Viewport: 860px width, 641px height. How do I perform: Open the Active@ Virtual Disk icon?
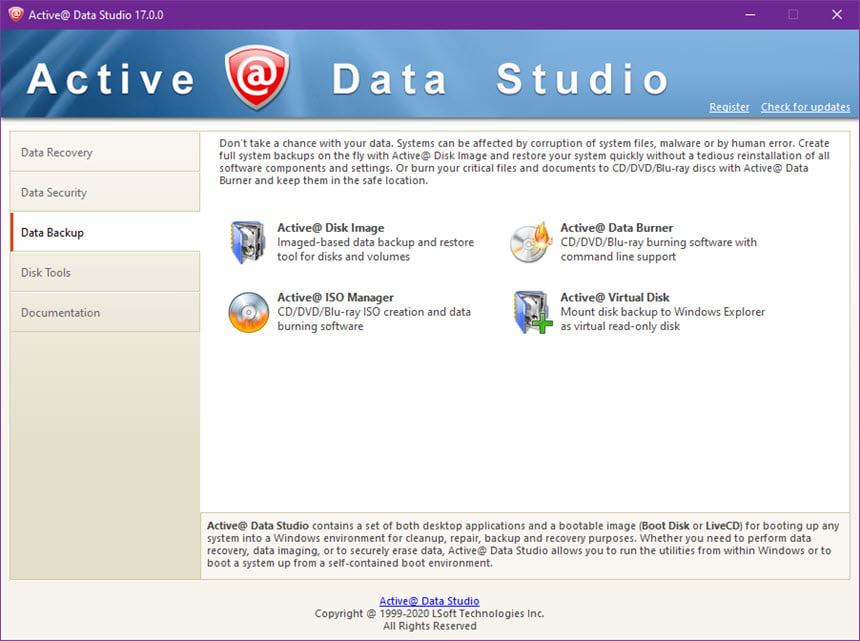click(x=533, y=312)
